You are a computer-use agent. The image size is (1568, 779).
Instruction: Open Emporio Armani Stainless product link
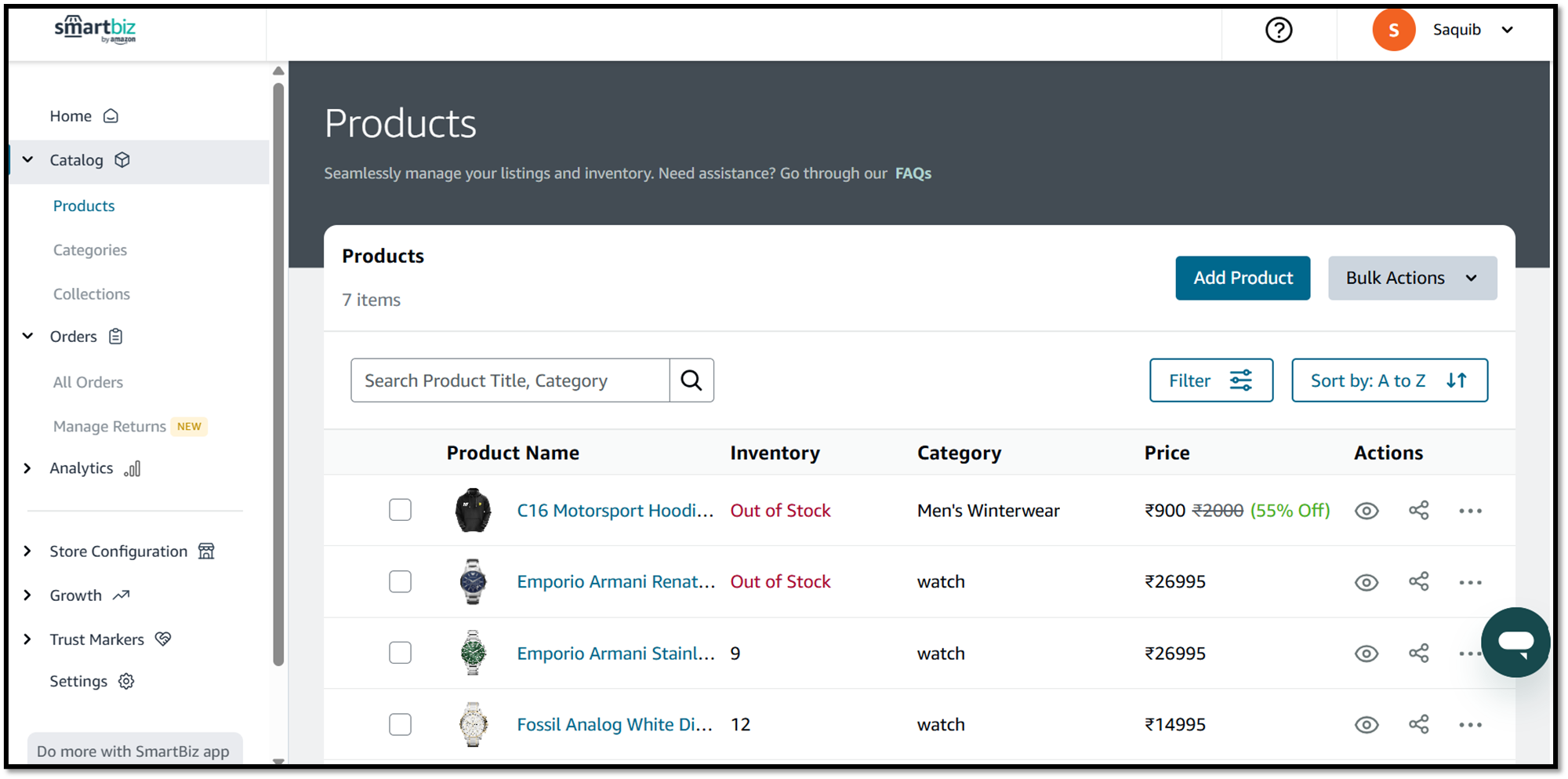(x=616, y=653)
